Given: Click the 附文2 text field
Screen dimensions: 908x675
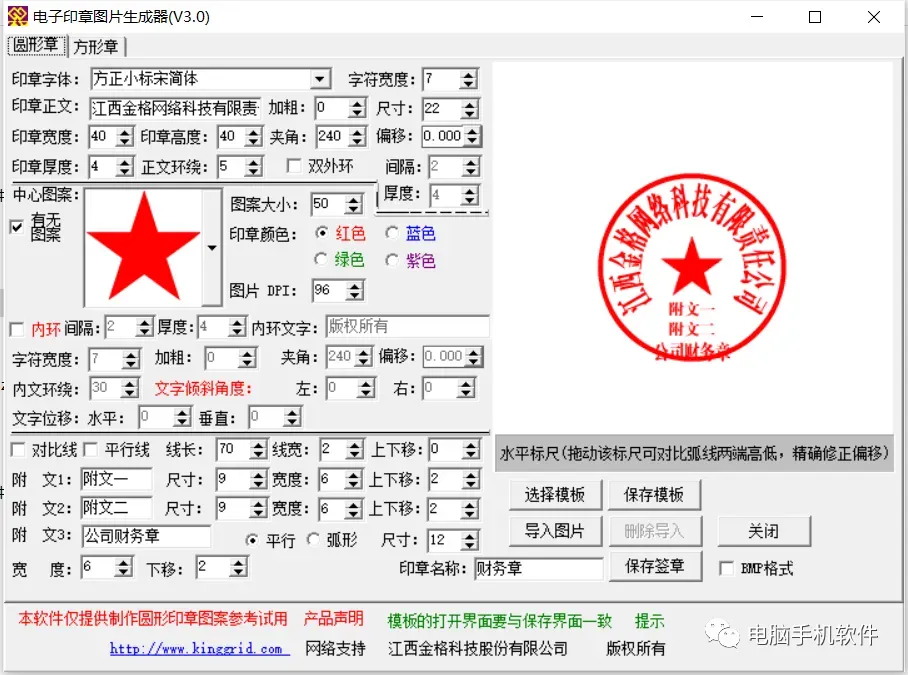Looking at the screenshot, I should (x=116, y=508).
